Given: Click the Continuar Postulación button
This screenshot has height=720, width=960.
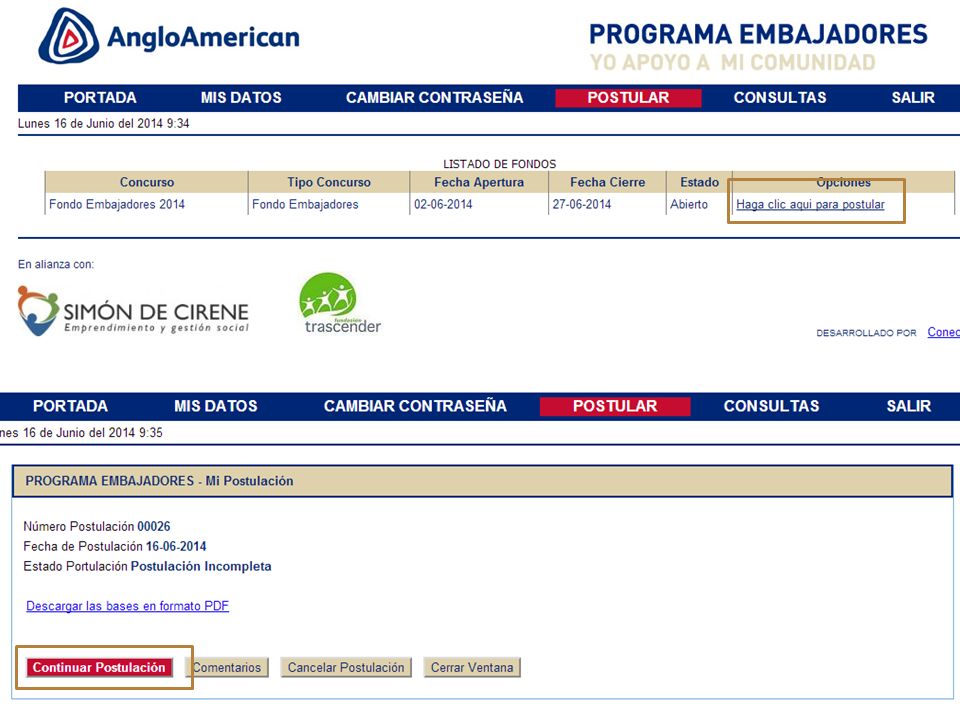Looking at the screenshot, I should [x=99, y=667].
